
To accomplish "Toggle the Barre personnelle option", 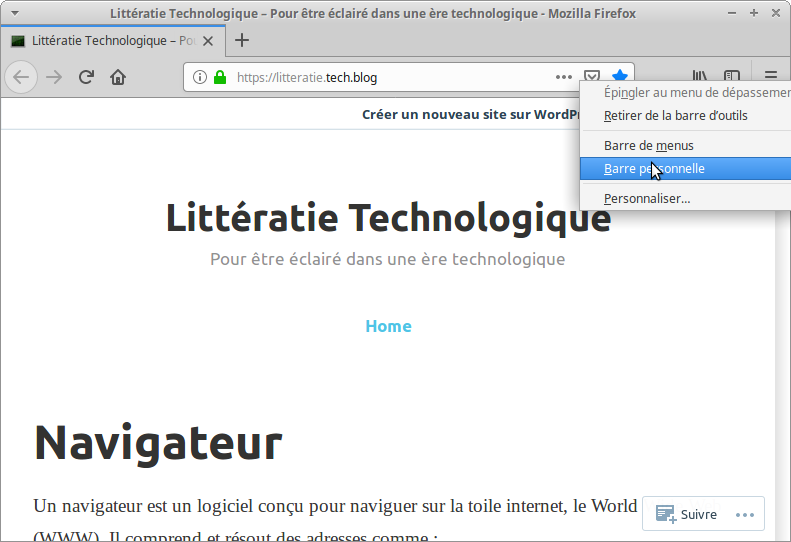I will [654, 169].
